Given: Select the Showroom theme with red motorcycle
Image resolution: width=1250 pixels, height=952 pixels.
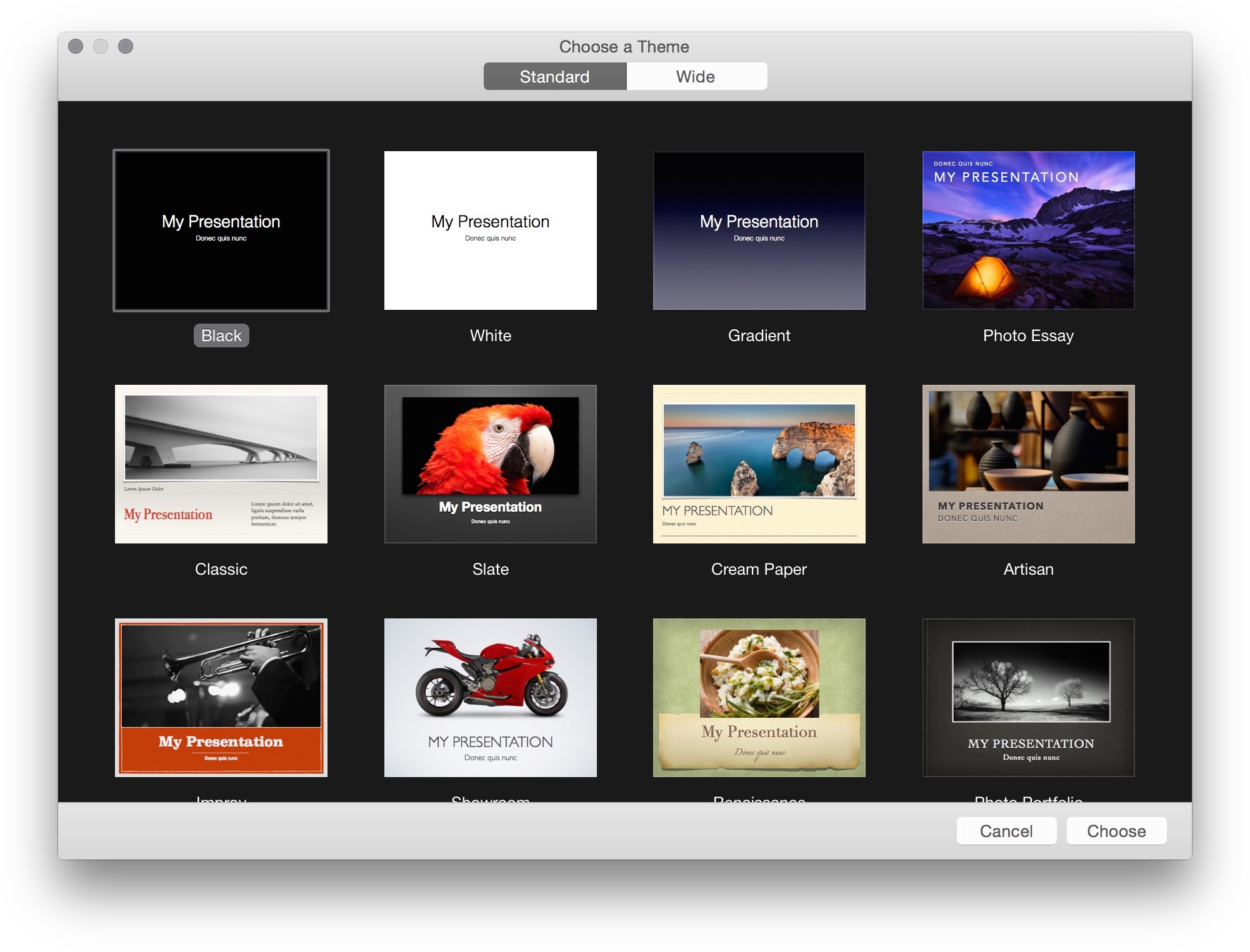Looking at the screenshot, I should 491,698.
